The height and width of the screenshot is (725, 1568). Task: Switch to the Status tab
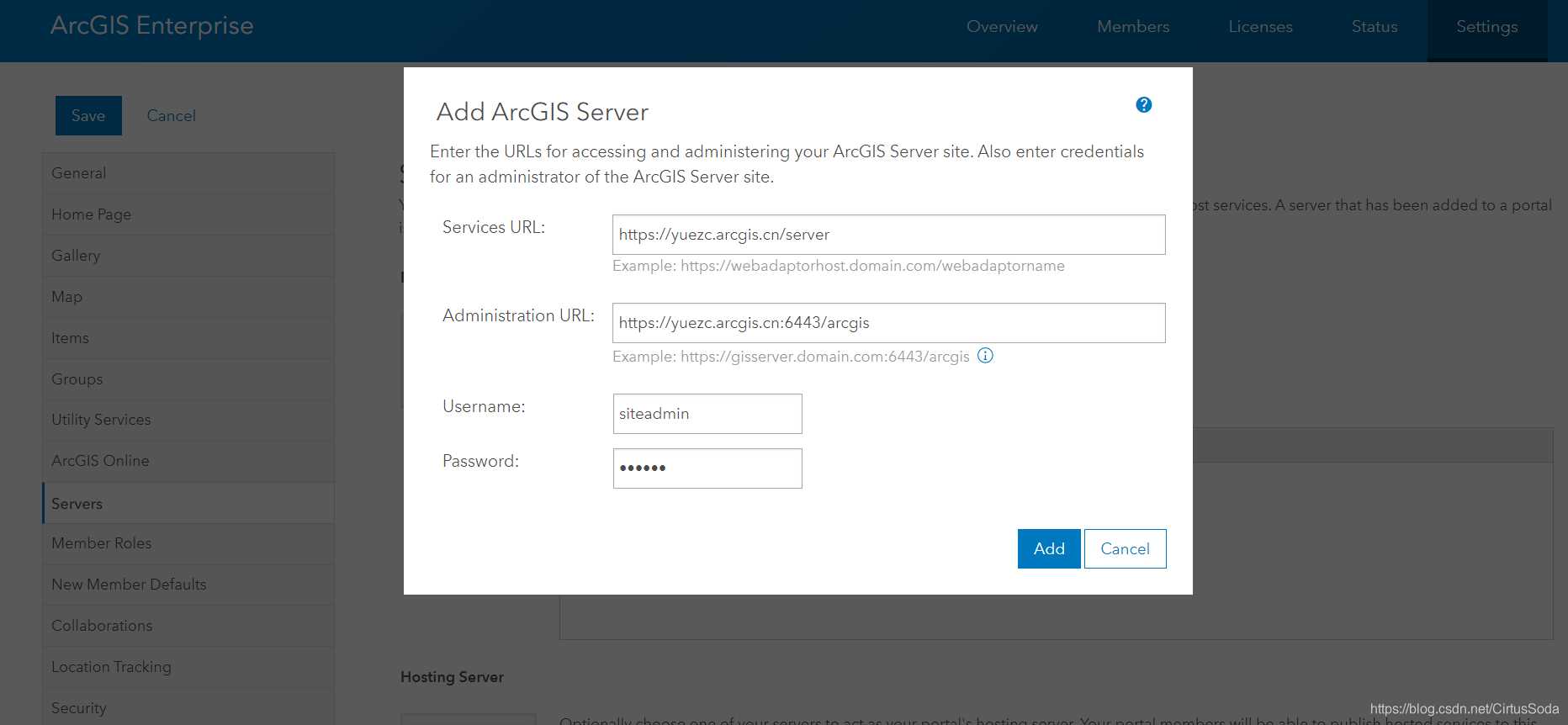pyautogui.click(x=1375, y=27)
